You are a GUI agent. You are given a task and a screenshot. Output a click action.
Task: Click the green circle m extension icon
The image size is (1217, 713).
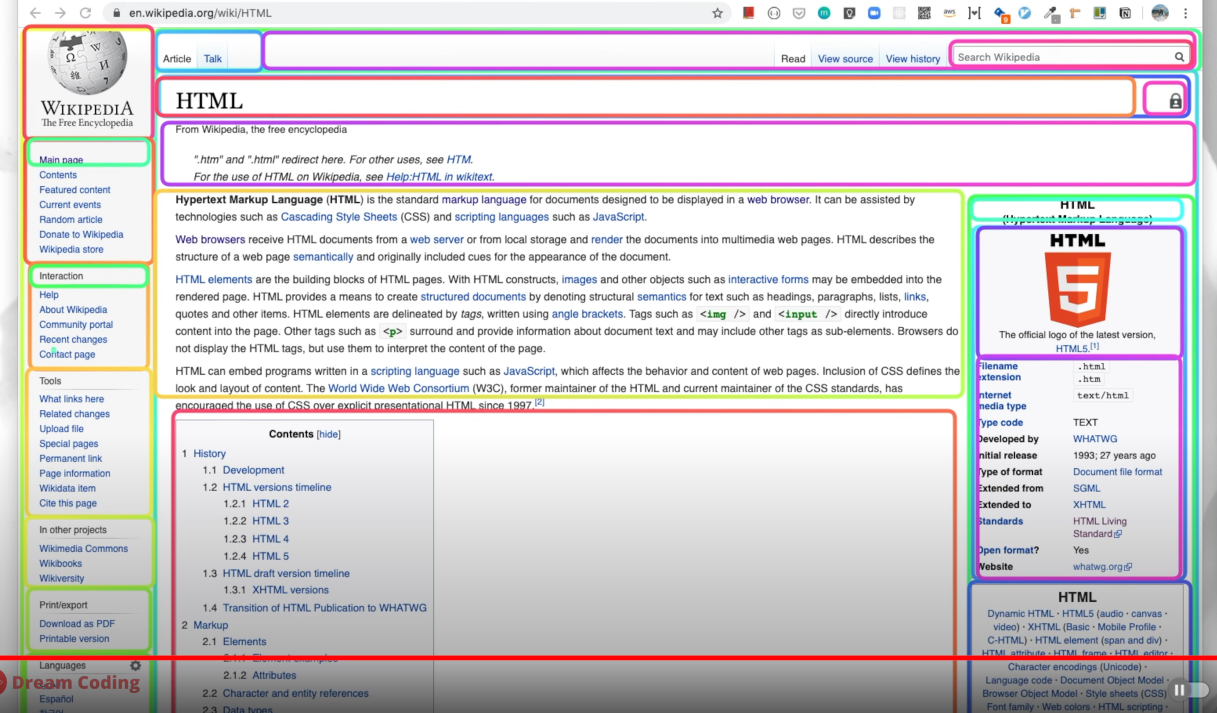click(824, 13)
